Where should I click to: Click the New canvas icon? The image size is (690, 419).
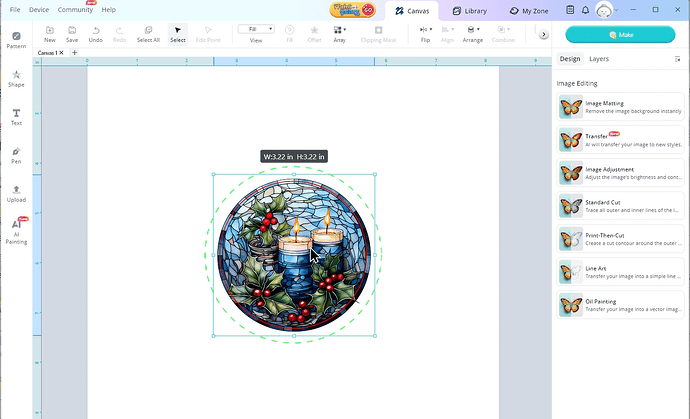click(x=49, y=34)
